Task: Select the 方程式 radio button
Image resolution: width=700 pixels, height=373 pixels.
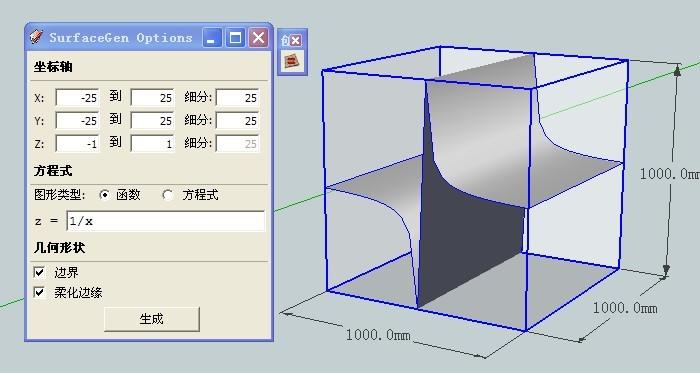Action: coord(168,195)
